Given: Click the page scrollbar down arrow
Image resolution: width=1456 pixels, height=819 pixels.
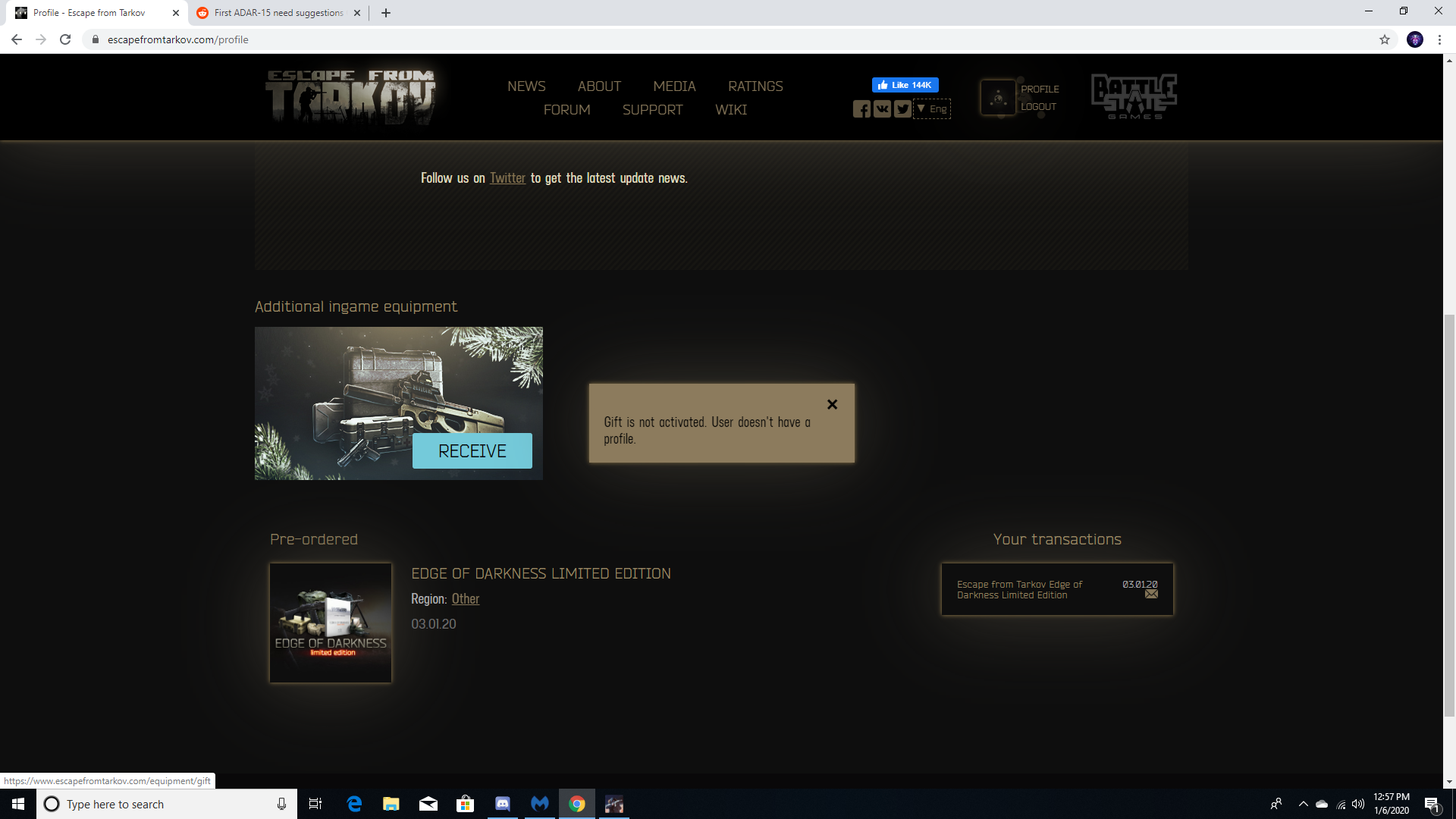Looking at the screenshot, I should click(x=1449, y=782).
